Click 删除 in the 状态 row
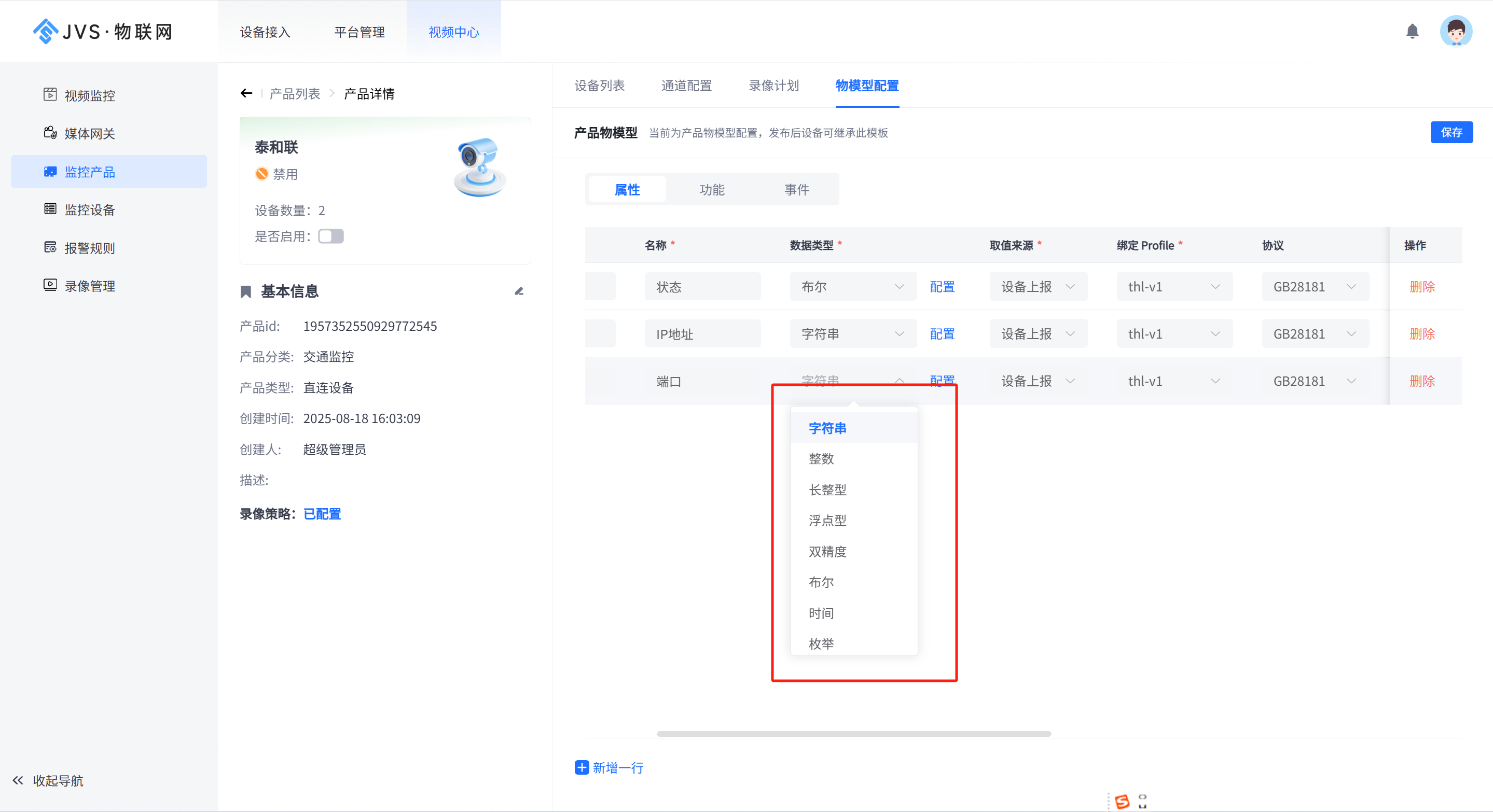 click(1422, 287)
